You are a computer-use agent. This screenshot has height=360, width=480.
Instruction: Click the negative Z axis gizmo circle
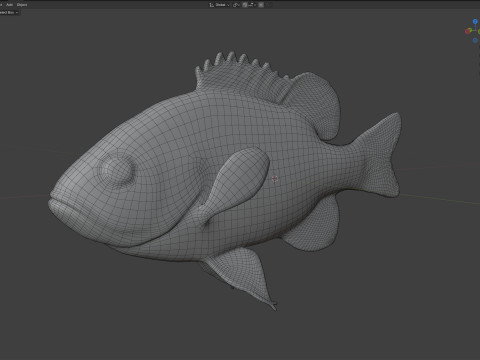[x=475, y=40]
